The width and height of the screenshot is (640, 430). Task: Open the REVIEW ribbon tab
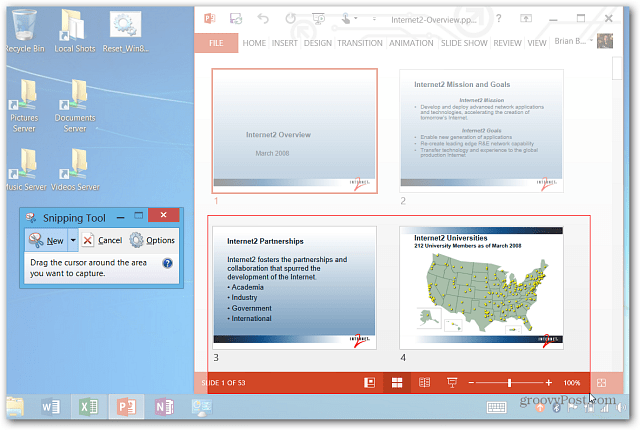(x=507, y=43)
